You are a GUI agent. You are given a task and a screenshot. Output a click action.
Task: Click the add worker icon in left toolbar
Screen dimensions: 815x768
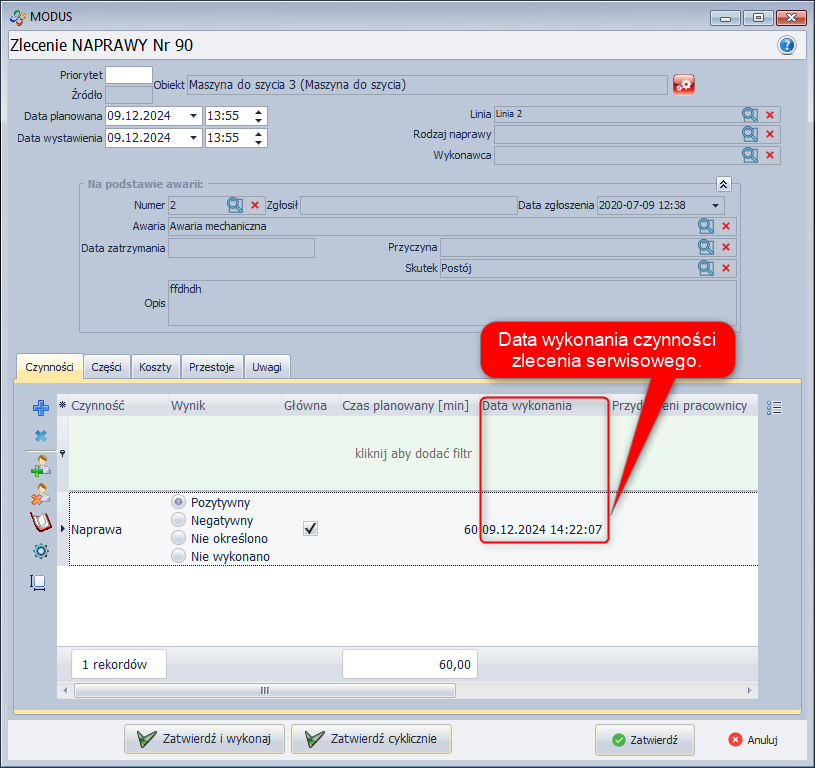[x=40, y=465]
